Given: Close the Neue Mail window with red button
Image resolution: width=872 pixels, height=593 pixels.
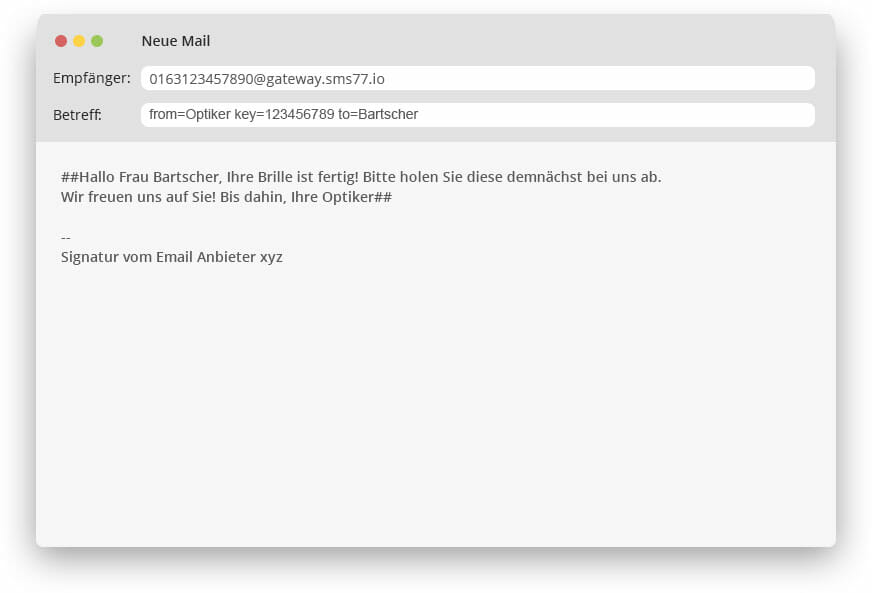Looking at the screenshot, I should [61, 41].
